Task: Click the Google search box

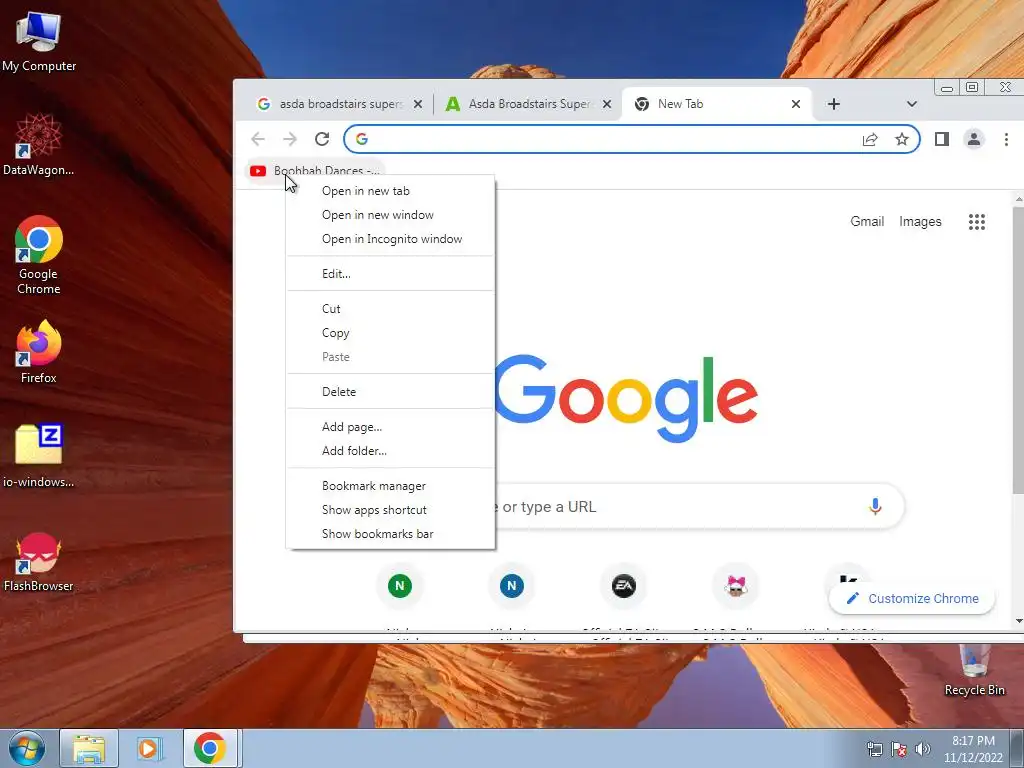Action: (x=699, y=506)
